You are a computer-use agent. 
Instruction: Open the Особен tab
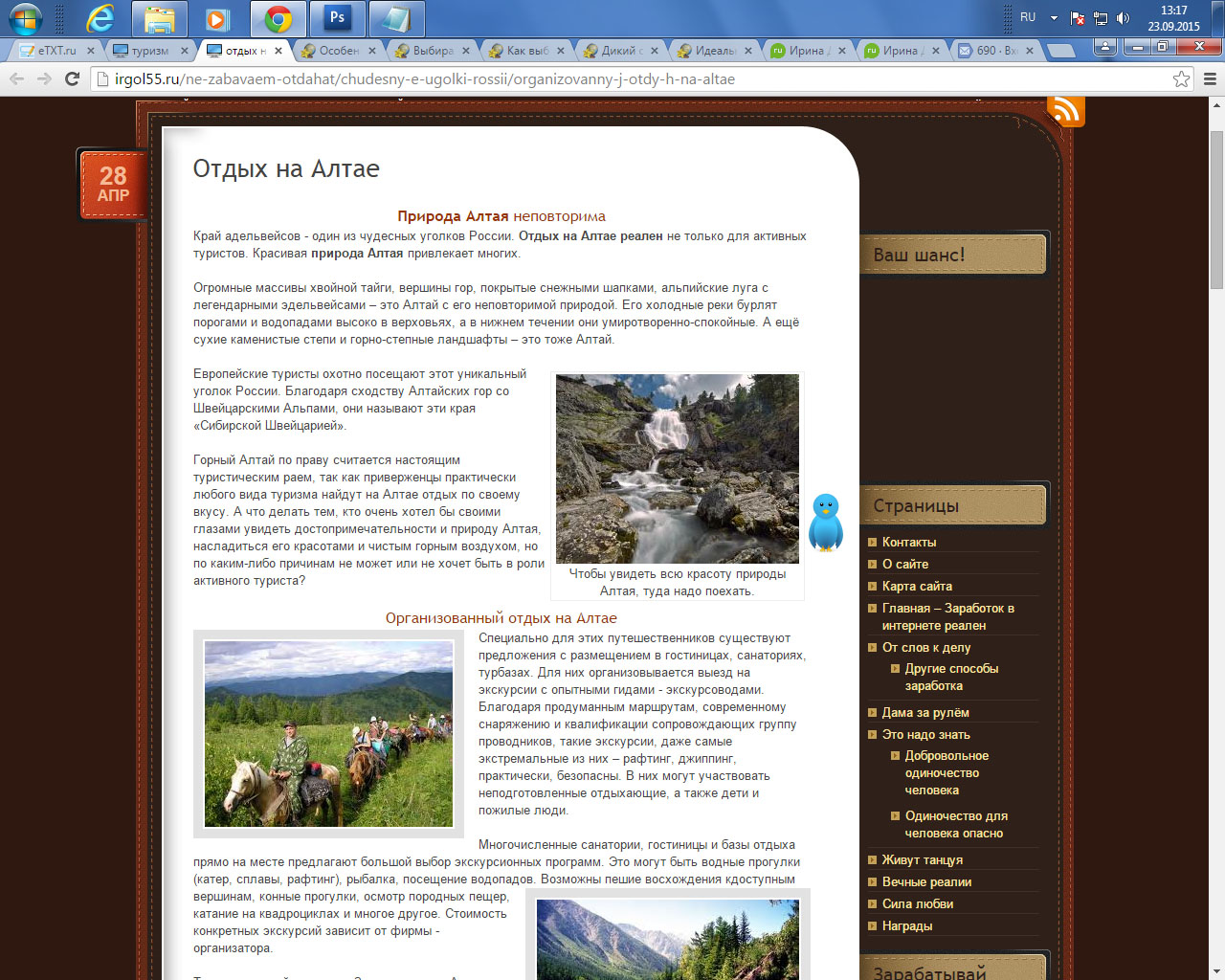337,51
